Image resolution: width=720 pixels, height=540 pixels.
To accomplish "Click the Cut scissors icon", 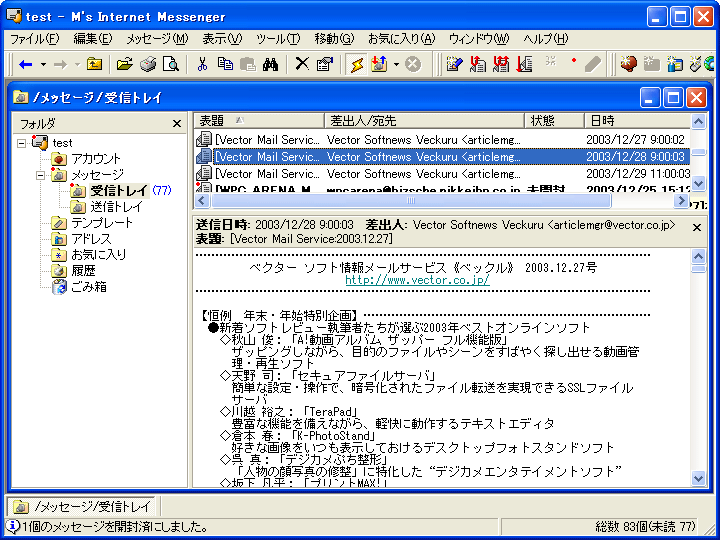I will click(202, 65).
